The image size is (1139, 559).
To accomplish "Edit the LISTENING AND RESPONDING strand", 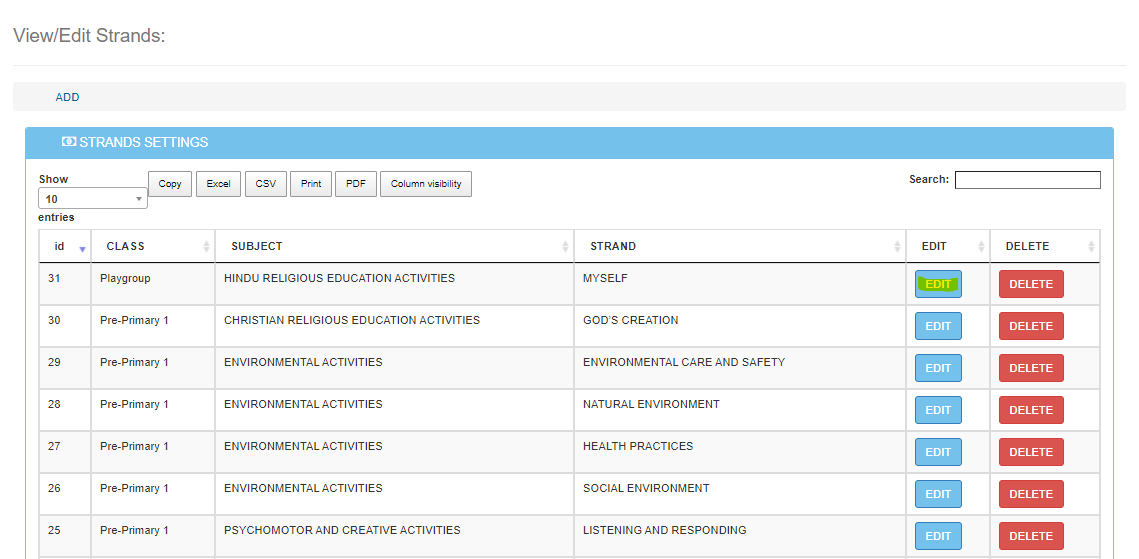I will coord(938,536).
